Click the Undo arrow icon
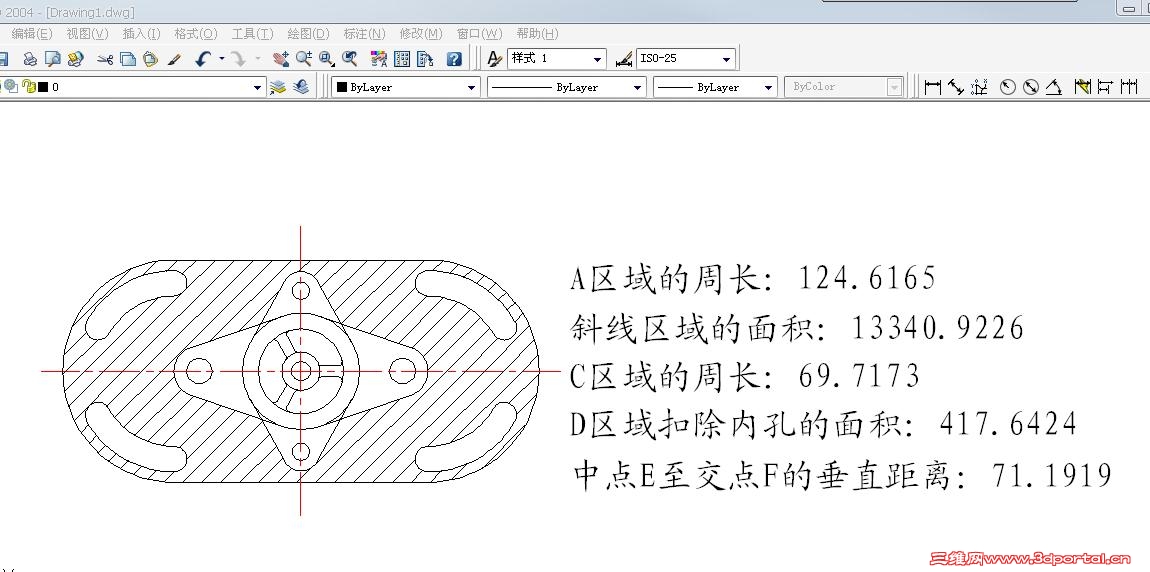The image size is (1150, 572). coord(203,59)
